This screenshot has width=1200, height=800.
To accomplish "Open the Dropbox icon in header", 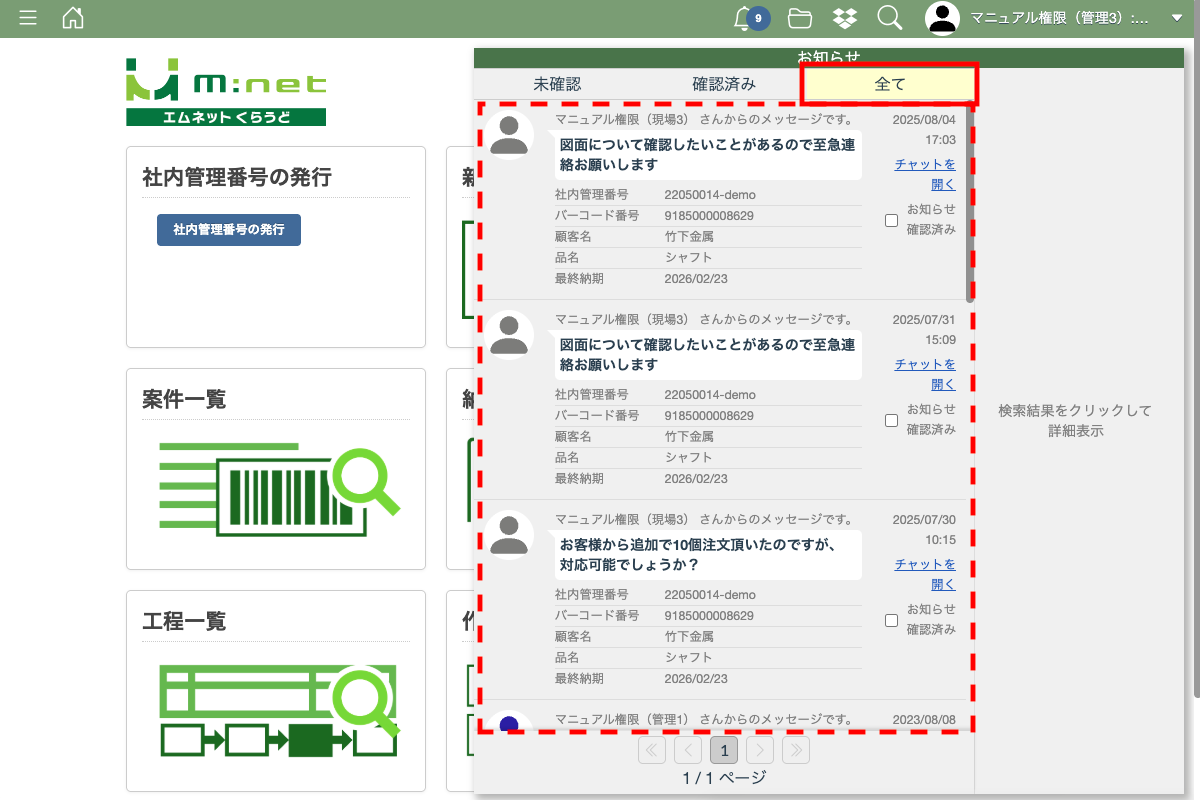I will 844,18.
